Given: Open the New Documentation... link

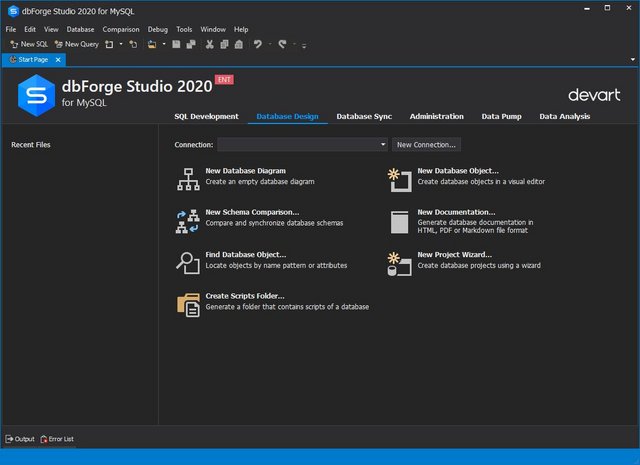Looking at the screenshot, I should [x=456, y=212].
